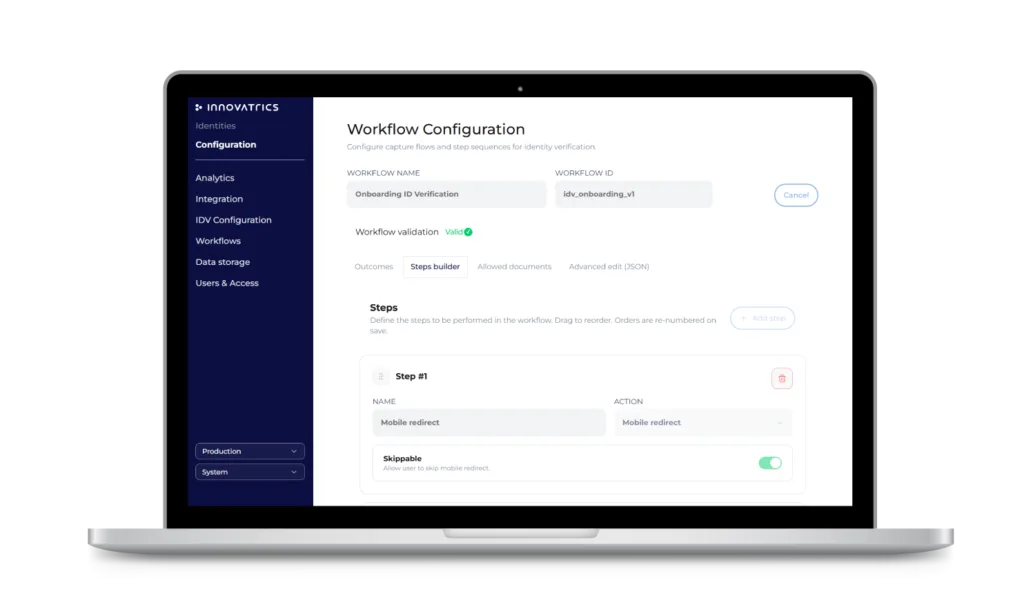The width and height of the screenshot is (1024, 616).
Task: Click the Cancel button
Action: click(x=795, y=195)
